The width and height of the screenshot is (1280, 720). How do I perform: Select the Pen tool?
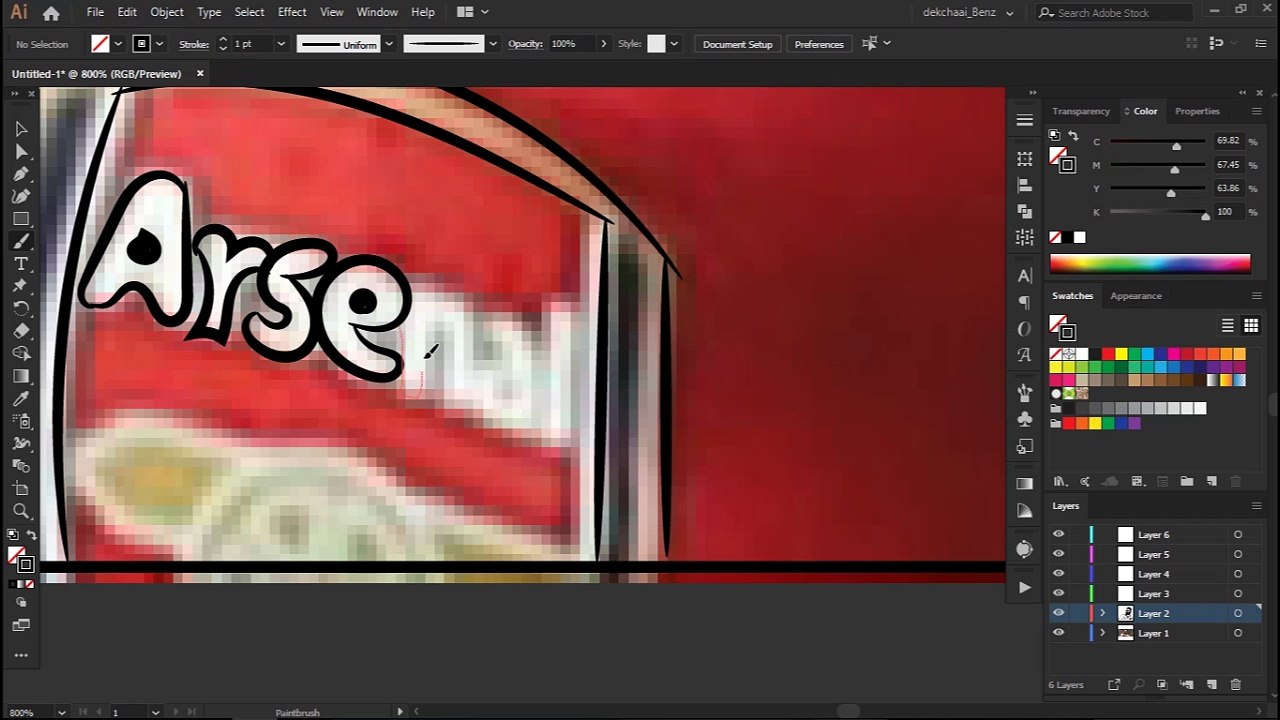(x=21, y=174)
